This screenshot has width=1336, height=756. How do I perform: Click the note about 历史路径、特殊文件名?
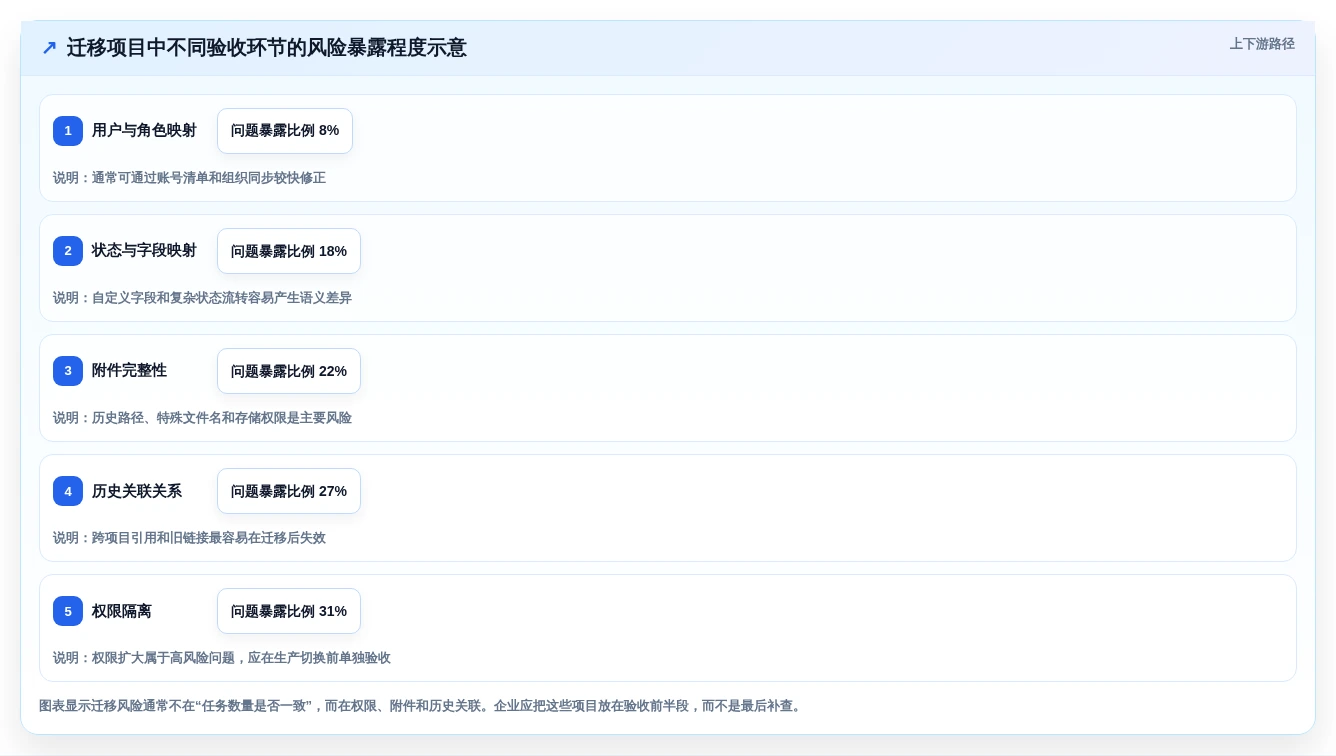(202, 418)
